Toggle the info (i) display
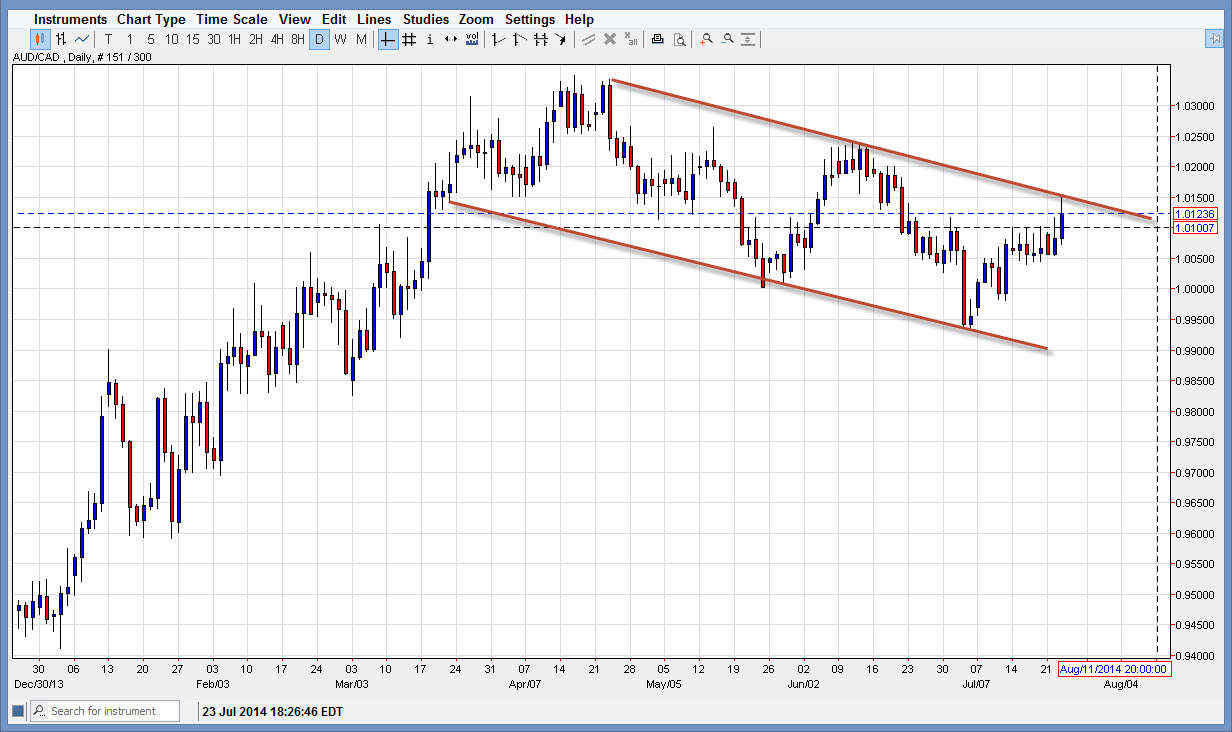Viewport: 1232px width, 732px height. [x=429, y=39]
